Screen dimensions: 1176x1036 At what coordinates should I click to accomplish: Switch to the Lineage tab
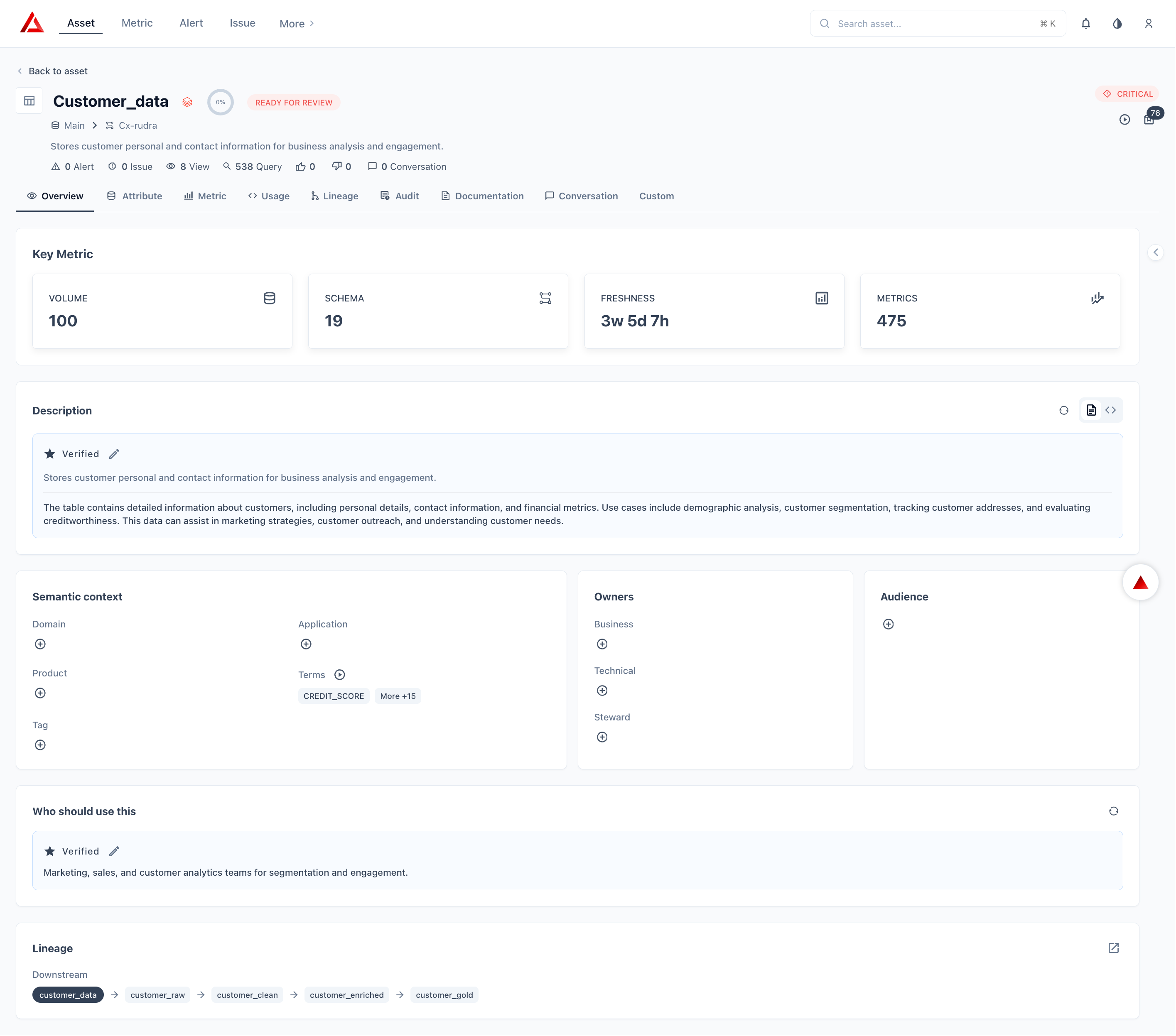tap(335, 196)
